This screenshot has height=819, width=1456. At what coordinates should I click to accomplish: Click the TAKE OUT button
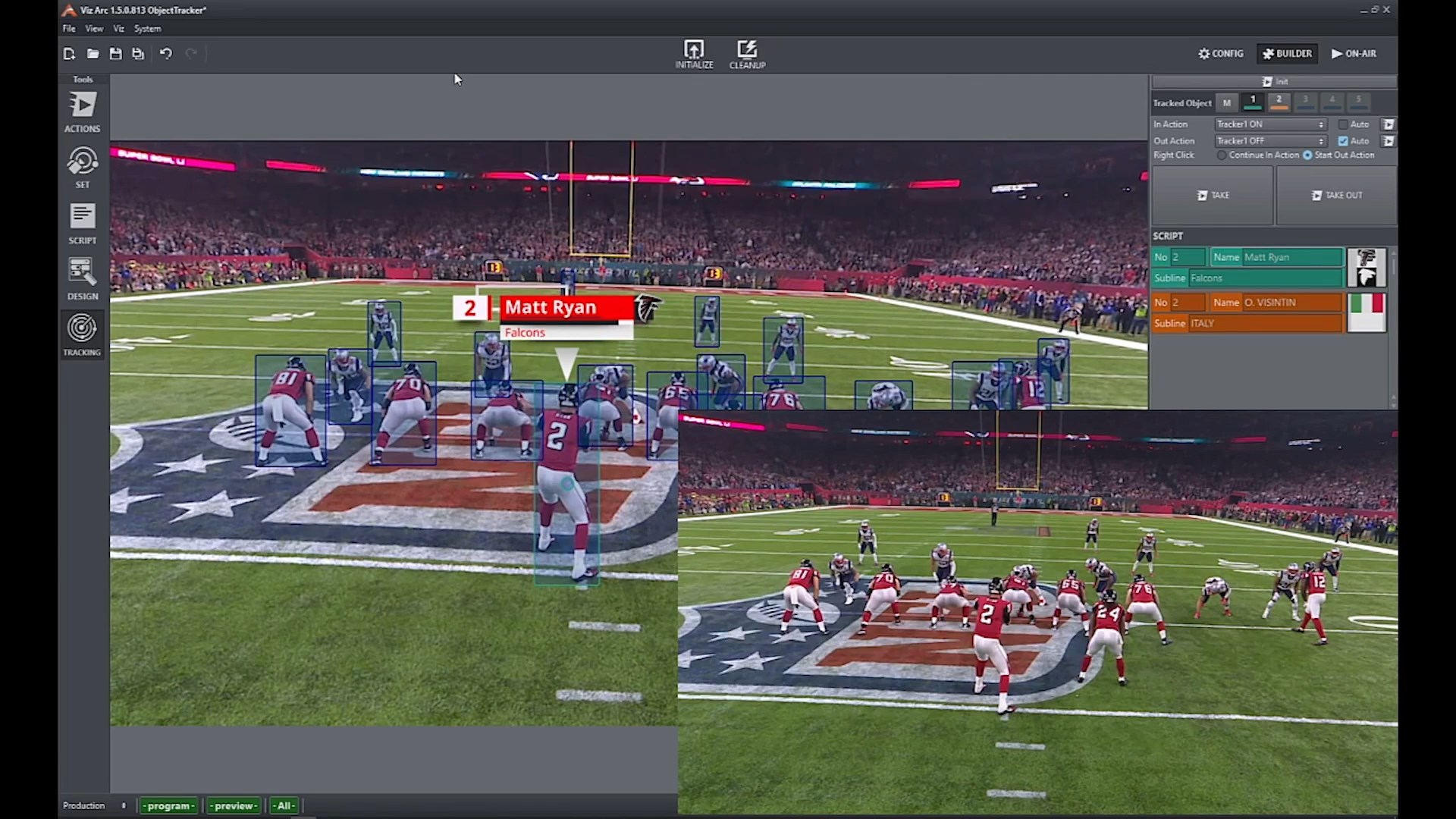[x=1336, y=196]
